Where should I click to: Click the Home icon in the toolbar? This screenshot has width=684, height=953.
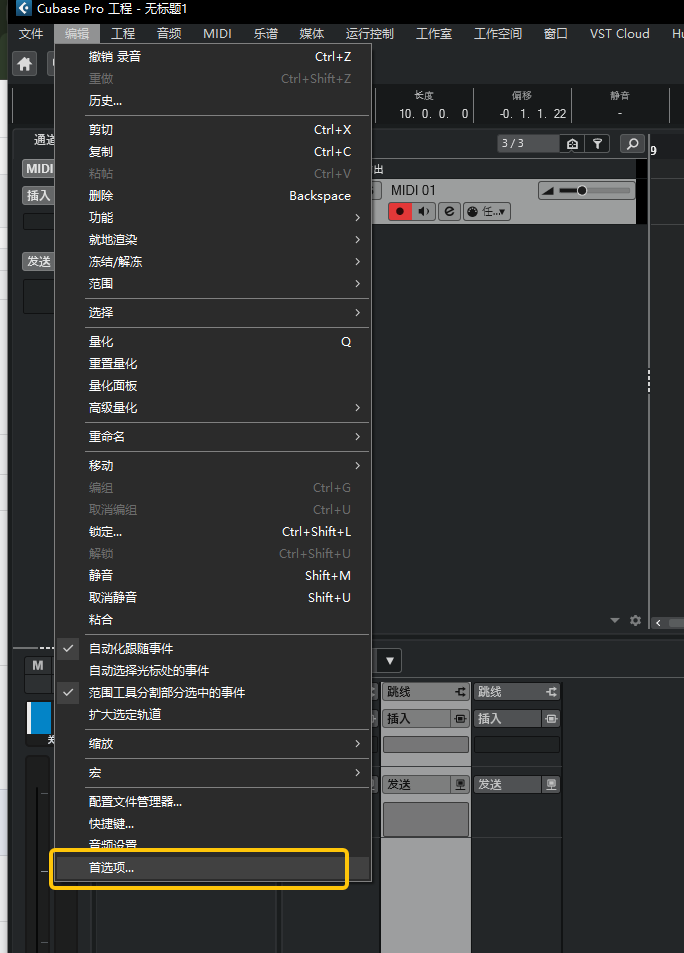pyautogui.click(x=24, y=64)
